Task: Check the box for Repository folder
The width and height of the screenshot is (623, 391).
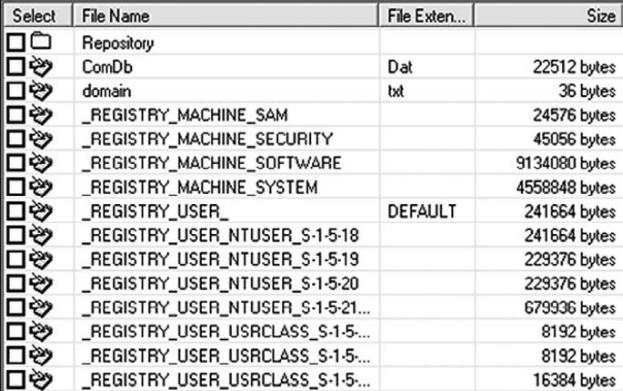Action: point(16,42)
